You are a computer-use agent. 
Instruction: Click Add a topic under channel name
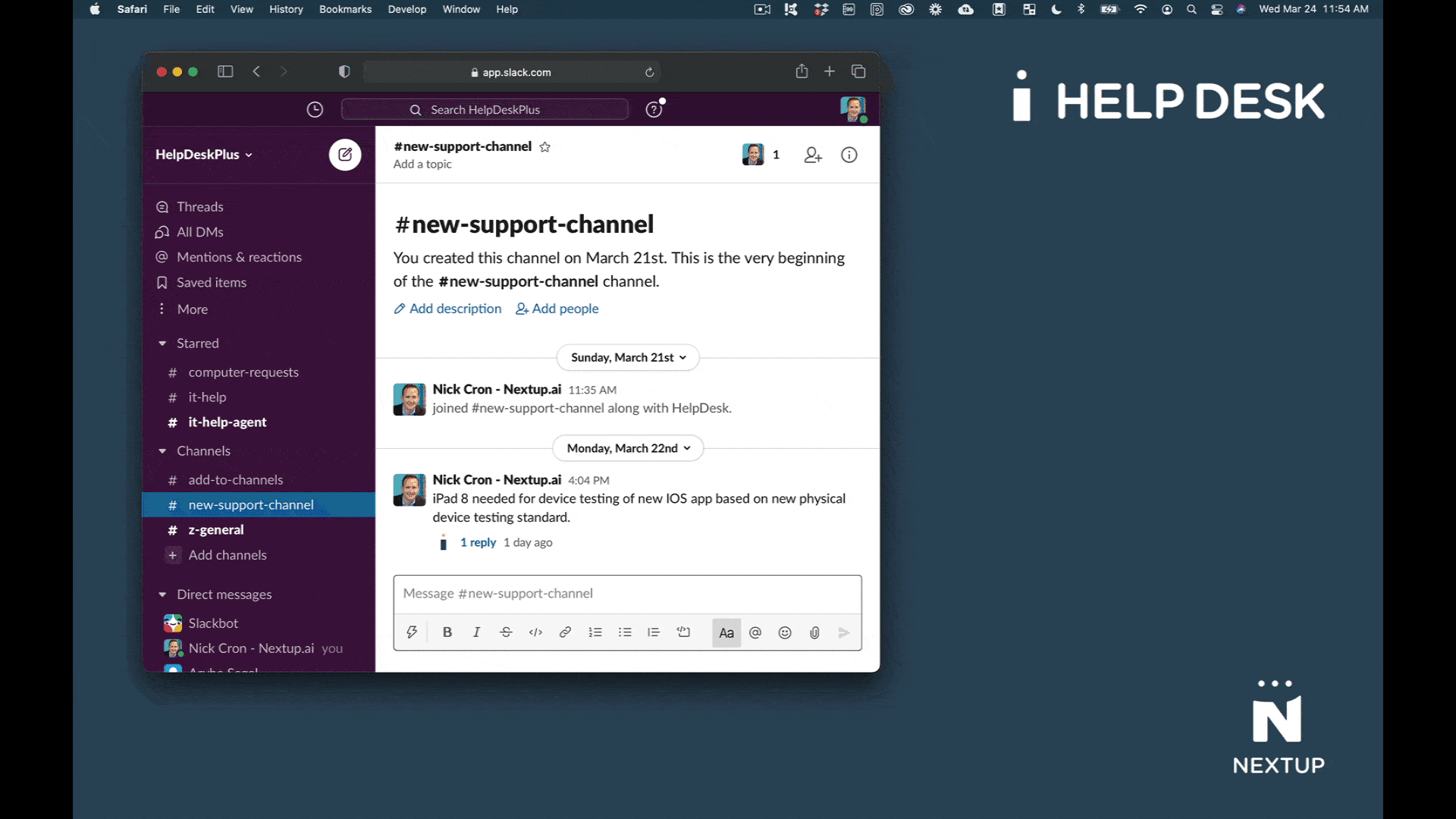pos(422,165)
